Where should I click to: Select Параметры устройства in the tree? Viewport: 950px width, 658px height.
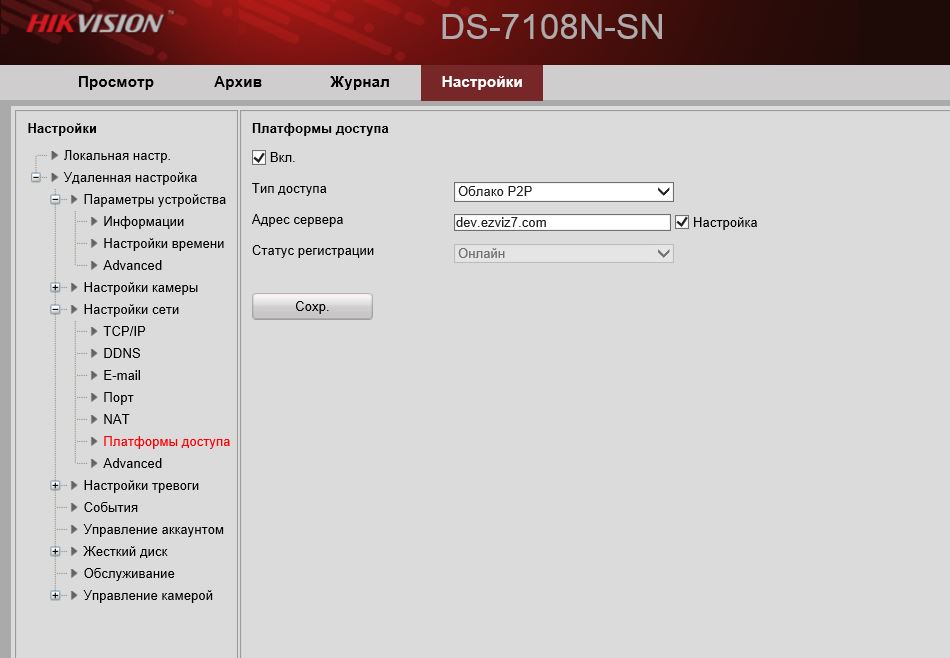click(x=154, y=199)
